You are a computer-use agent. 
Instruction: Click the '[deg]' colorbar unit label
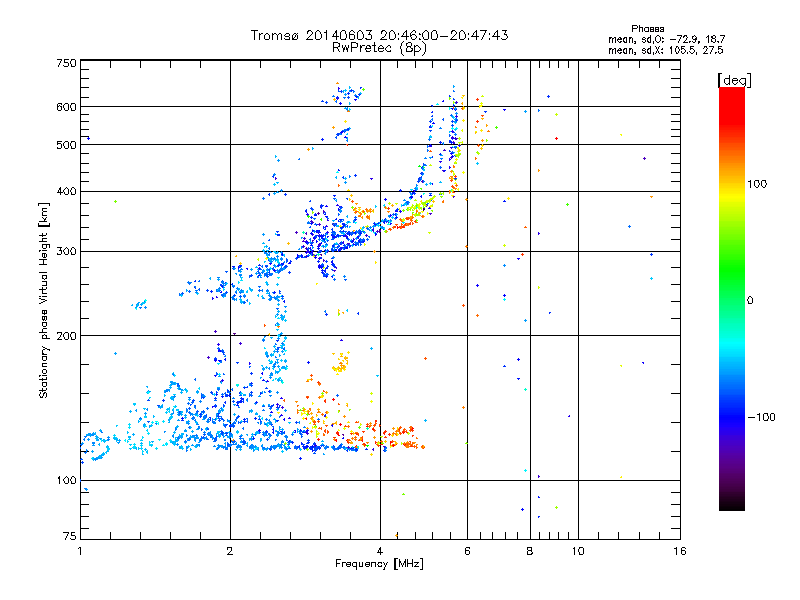point(734,80)
